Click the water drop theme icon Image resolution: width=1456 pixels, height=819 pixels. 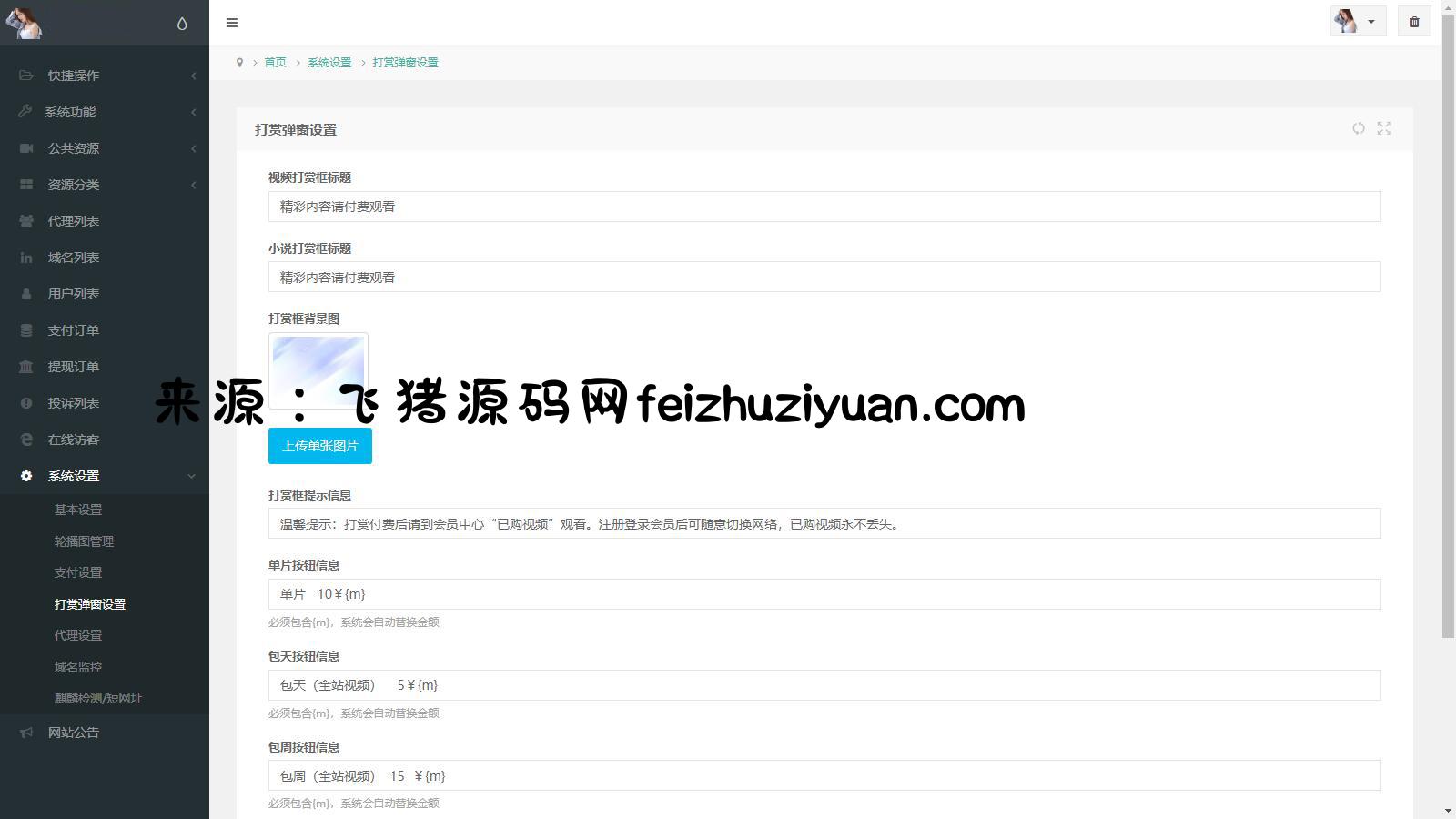click(x=182, y=24)
